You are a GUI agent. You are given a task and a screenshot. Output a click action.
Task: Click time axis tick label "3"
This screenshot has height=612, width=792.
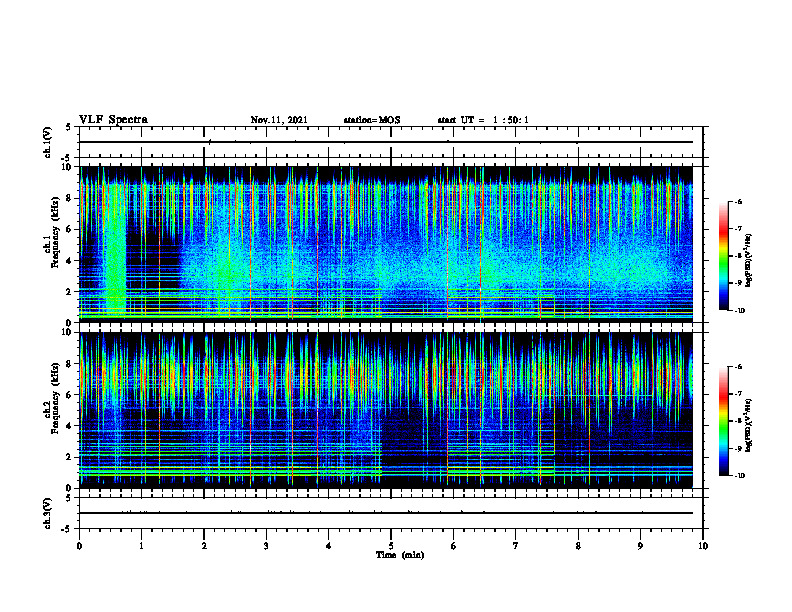coord(267,546)
